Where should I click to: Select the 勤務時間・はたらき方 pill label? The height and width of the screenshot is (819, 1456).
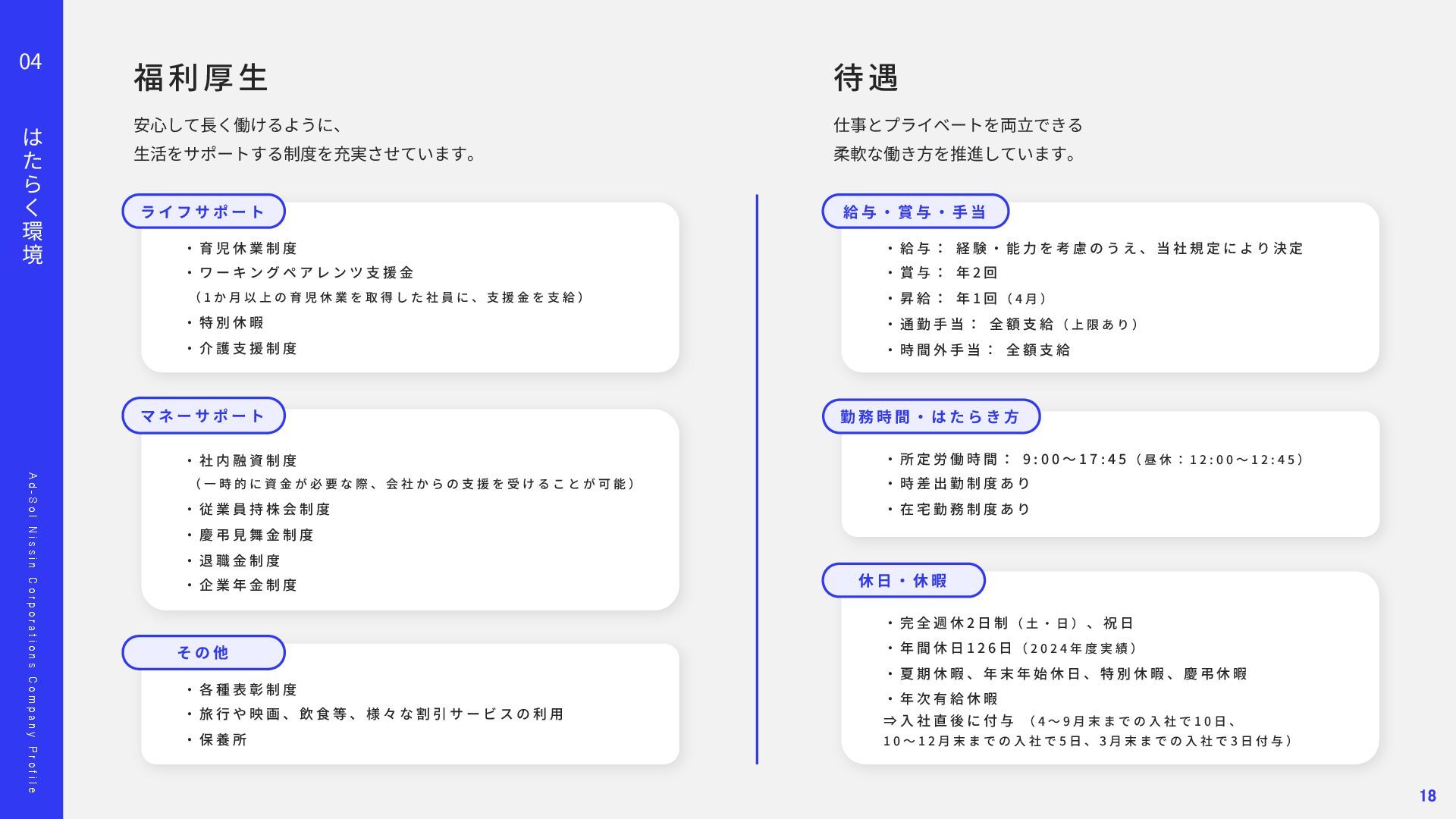[x=930, y=416]
